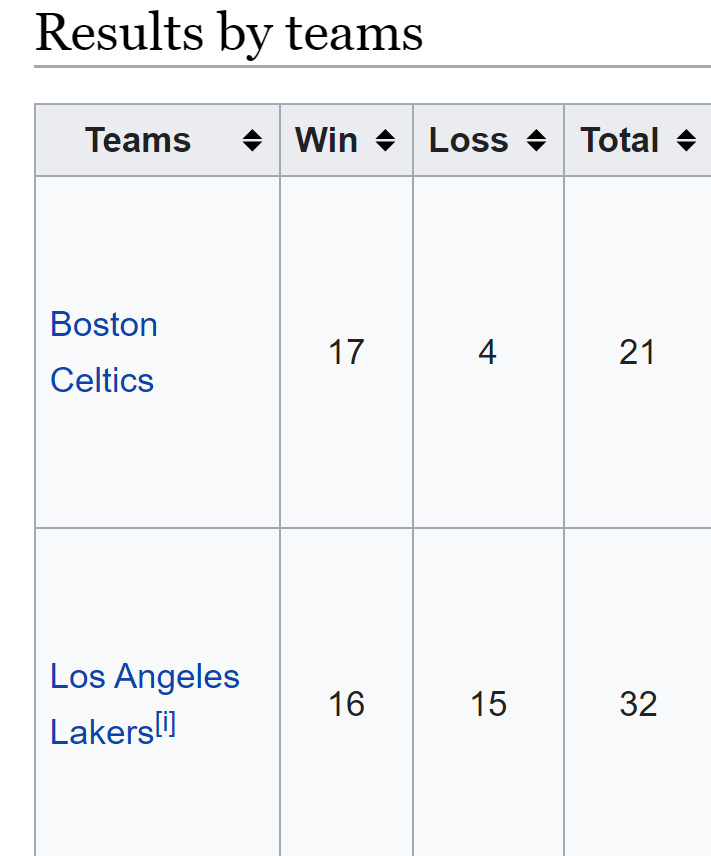Select the Lakers loss count 15

[x=488, y=704]
